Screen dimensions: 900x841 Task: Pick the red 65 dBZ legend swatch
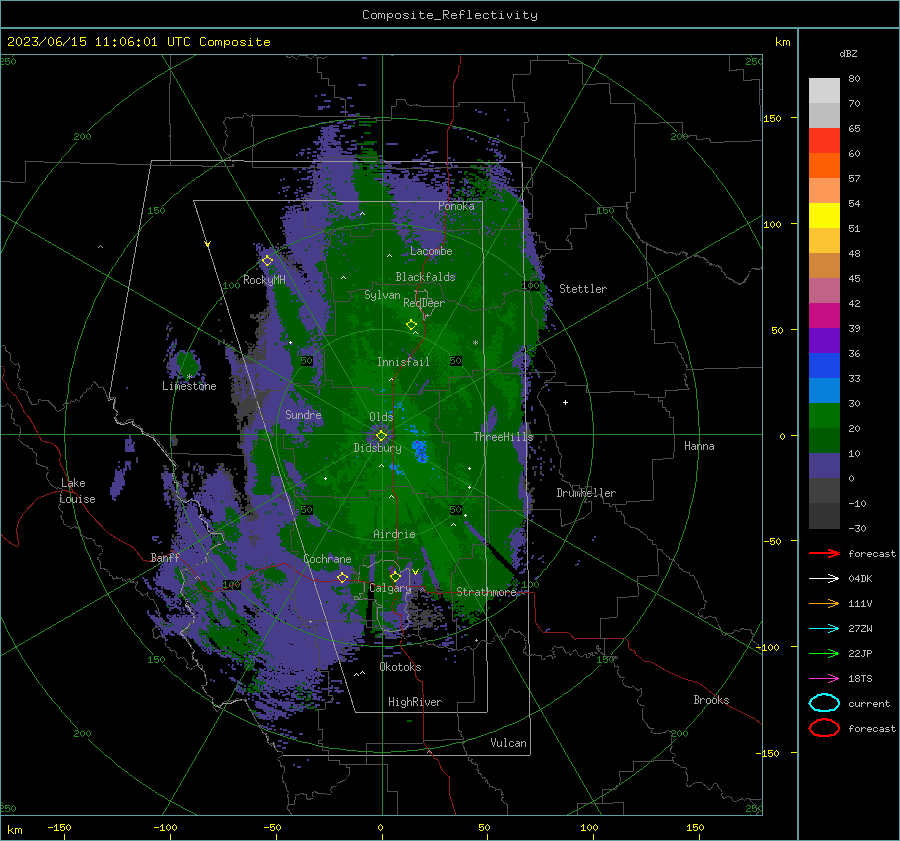tap(824, 141)
